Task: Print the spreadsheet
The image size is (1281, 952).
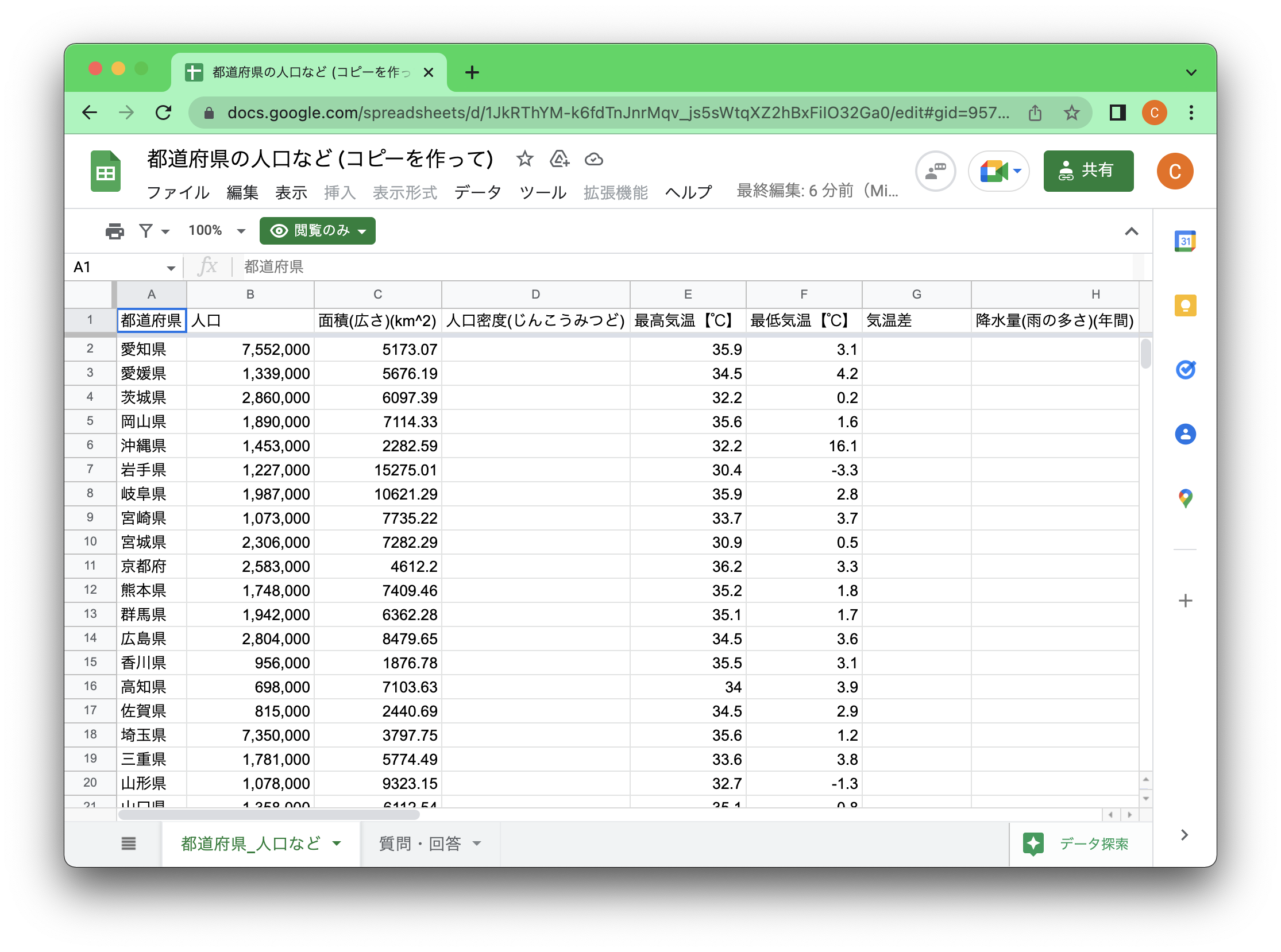Action: 115,231
